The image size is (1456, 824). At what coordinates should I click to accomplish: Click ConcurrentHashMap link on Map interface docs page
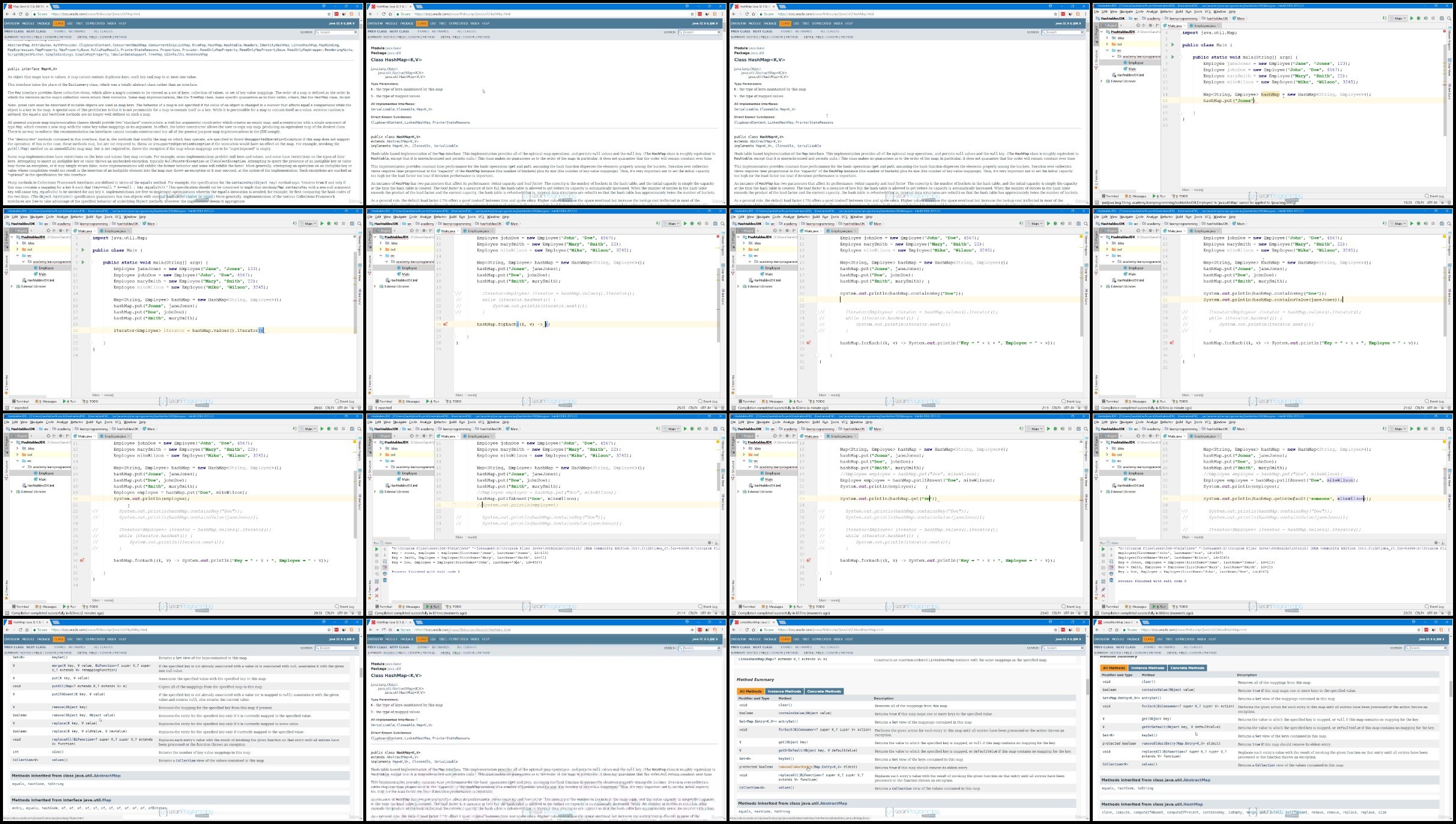(130, 45)
